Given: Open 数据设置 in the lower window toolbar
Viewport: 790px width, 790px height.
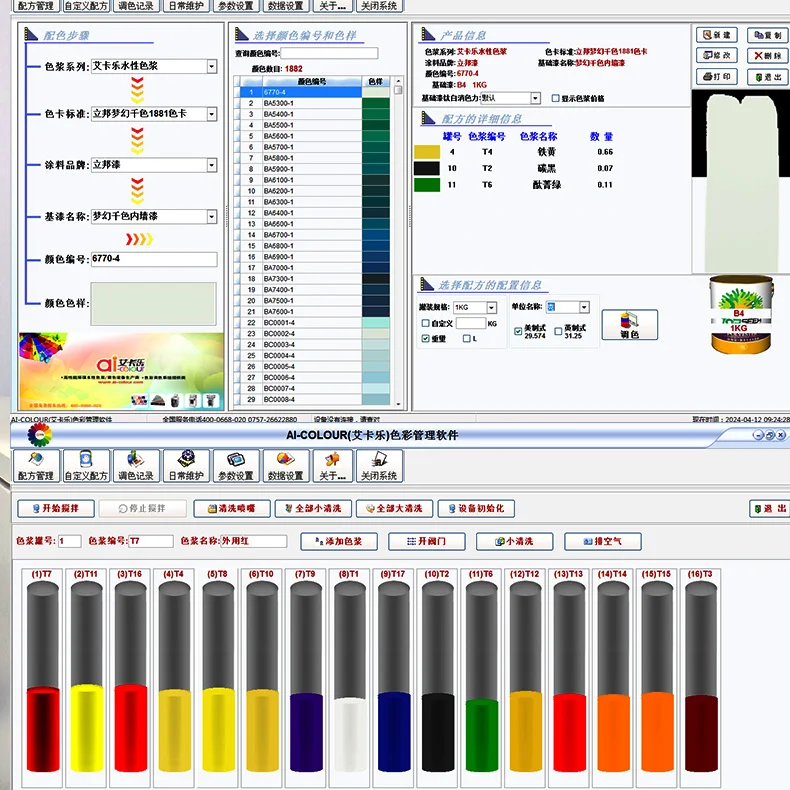Looking at the screenshot, I should pyautogui.click(x=286, y=466).
